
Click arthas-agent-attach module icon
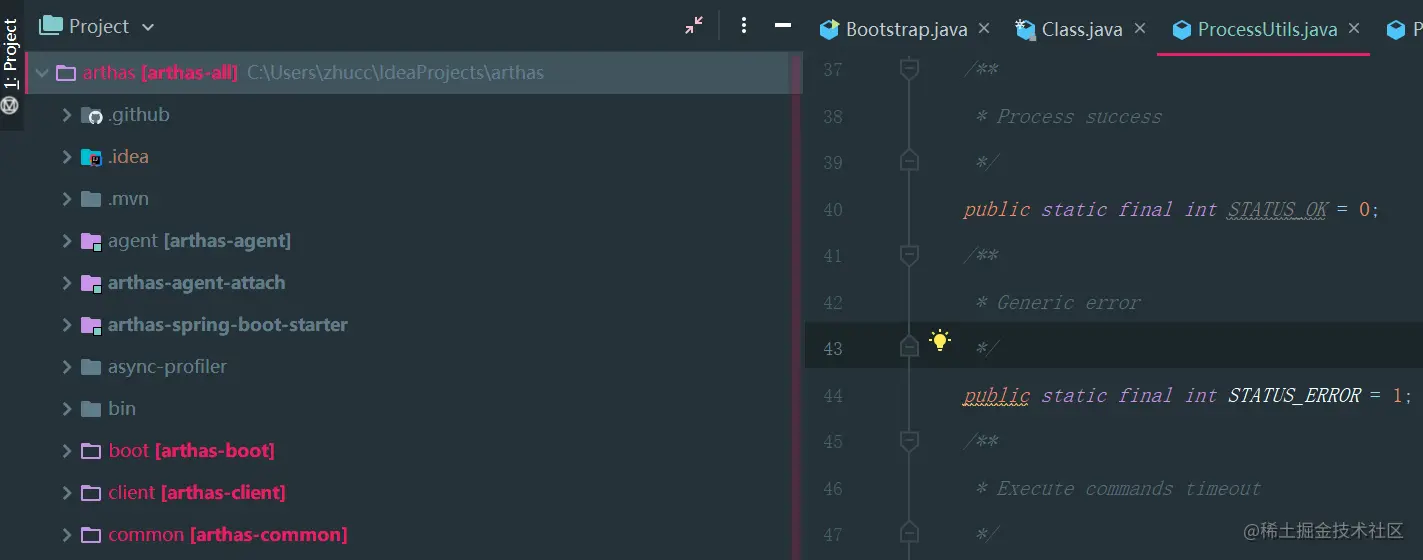click(x=91, y=283)
